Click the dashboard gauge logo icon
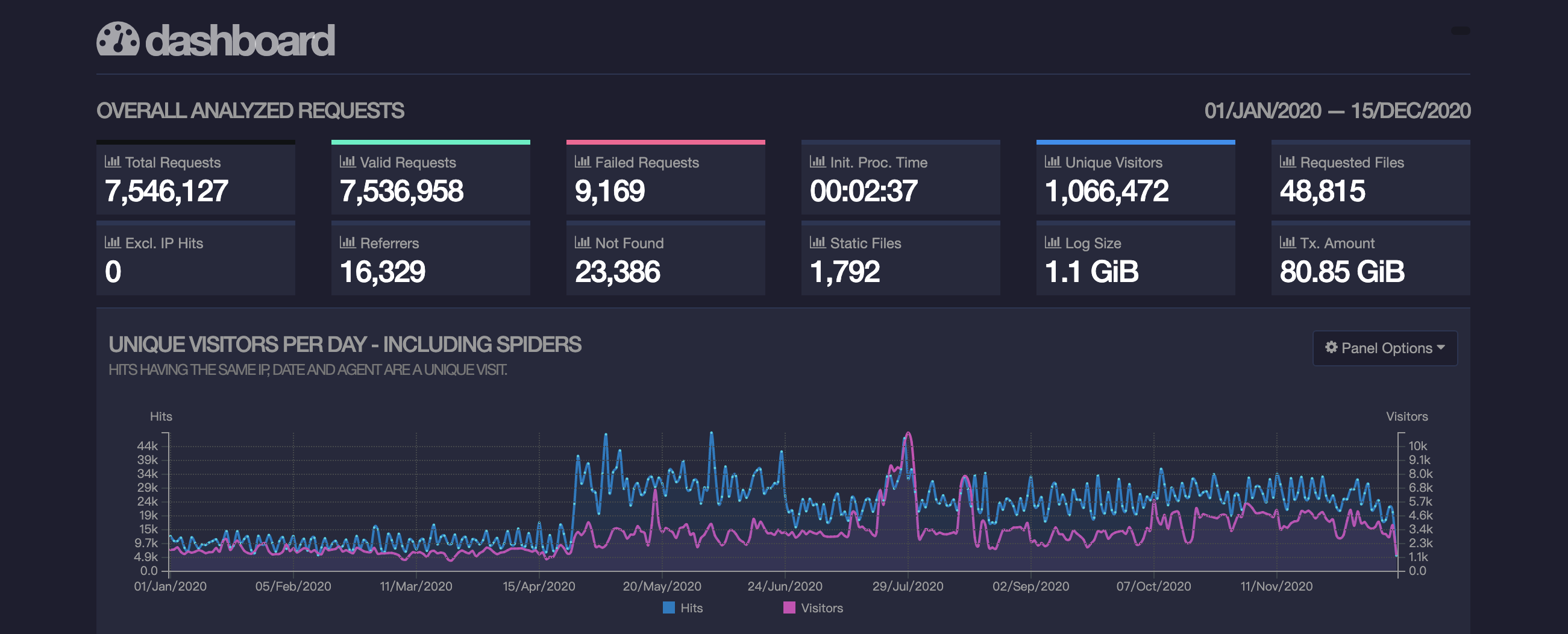 [x=118, y=40]
